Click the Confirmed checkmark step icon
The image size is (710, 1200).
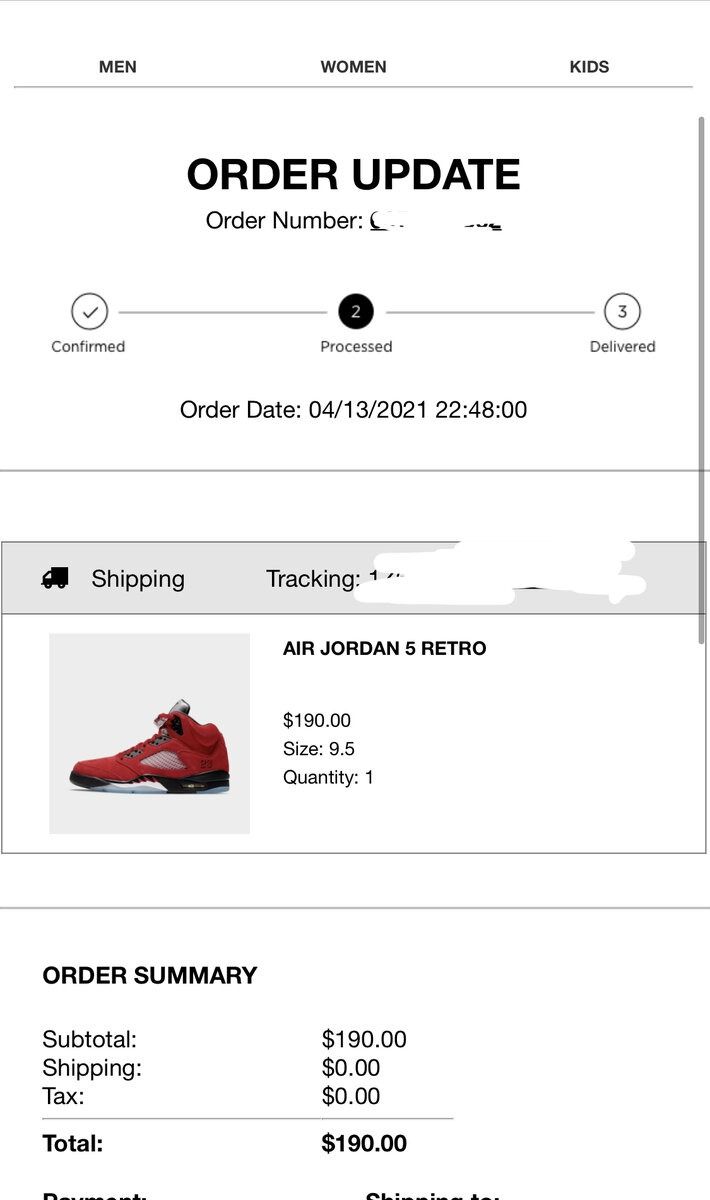point(89,312)
